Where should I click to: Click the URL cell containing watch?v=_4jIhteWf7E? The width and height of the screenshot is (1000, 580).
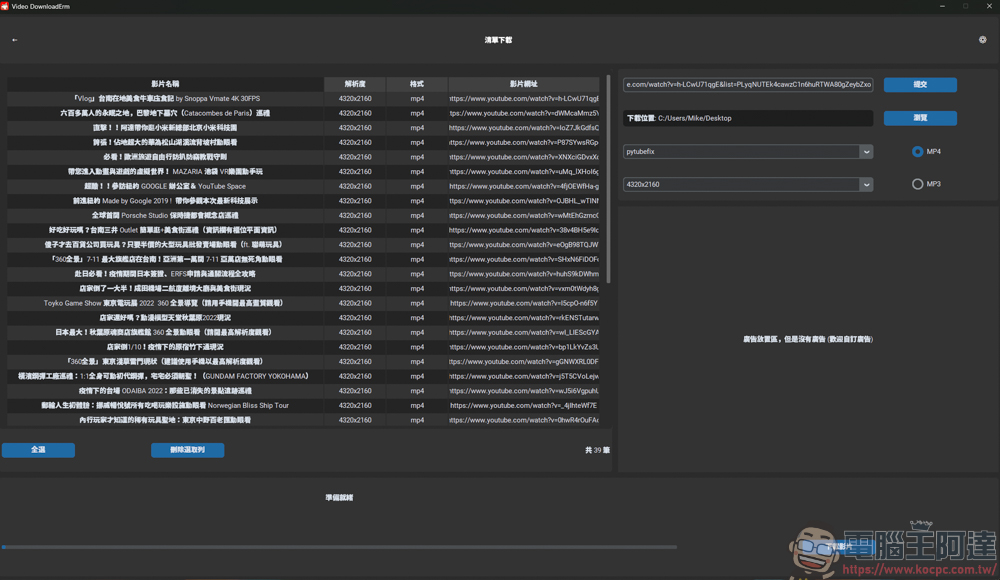[x=524, y=405]
